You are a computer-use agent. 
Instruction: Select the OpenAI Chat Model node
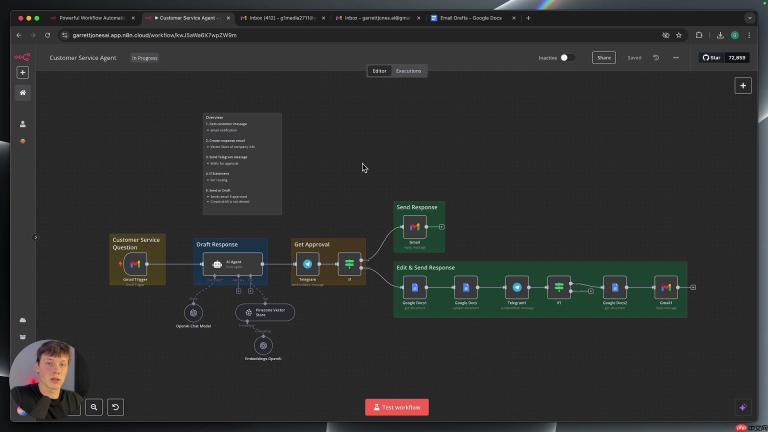pos(193,312)
